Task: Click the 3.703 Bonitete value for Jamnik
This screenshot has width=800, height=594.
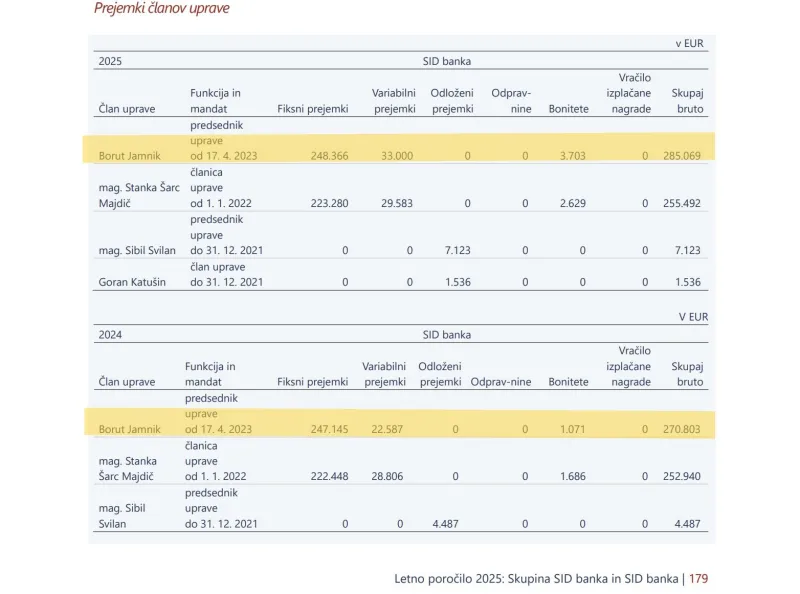Action: pyautogui.click(x=572, y=156)
